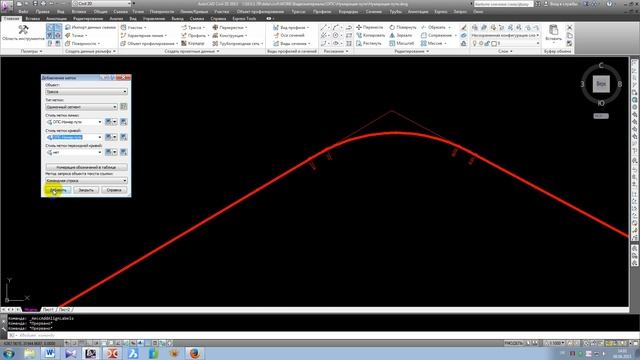The width and height of the screenshot is (640, 360).
Task: Switch to the Express Tools ribbon tab
Action: [244, 19]
